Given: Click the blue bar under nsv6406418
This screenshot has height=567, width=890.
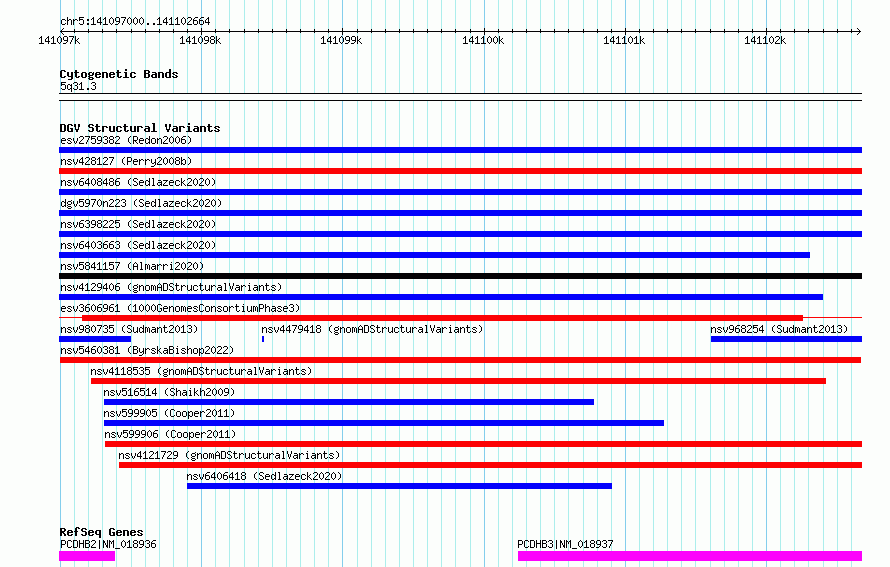Looking at the screenshot, I should pyautogui.click(x=399, y=486).
